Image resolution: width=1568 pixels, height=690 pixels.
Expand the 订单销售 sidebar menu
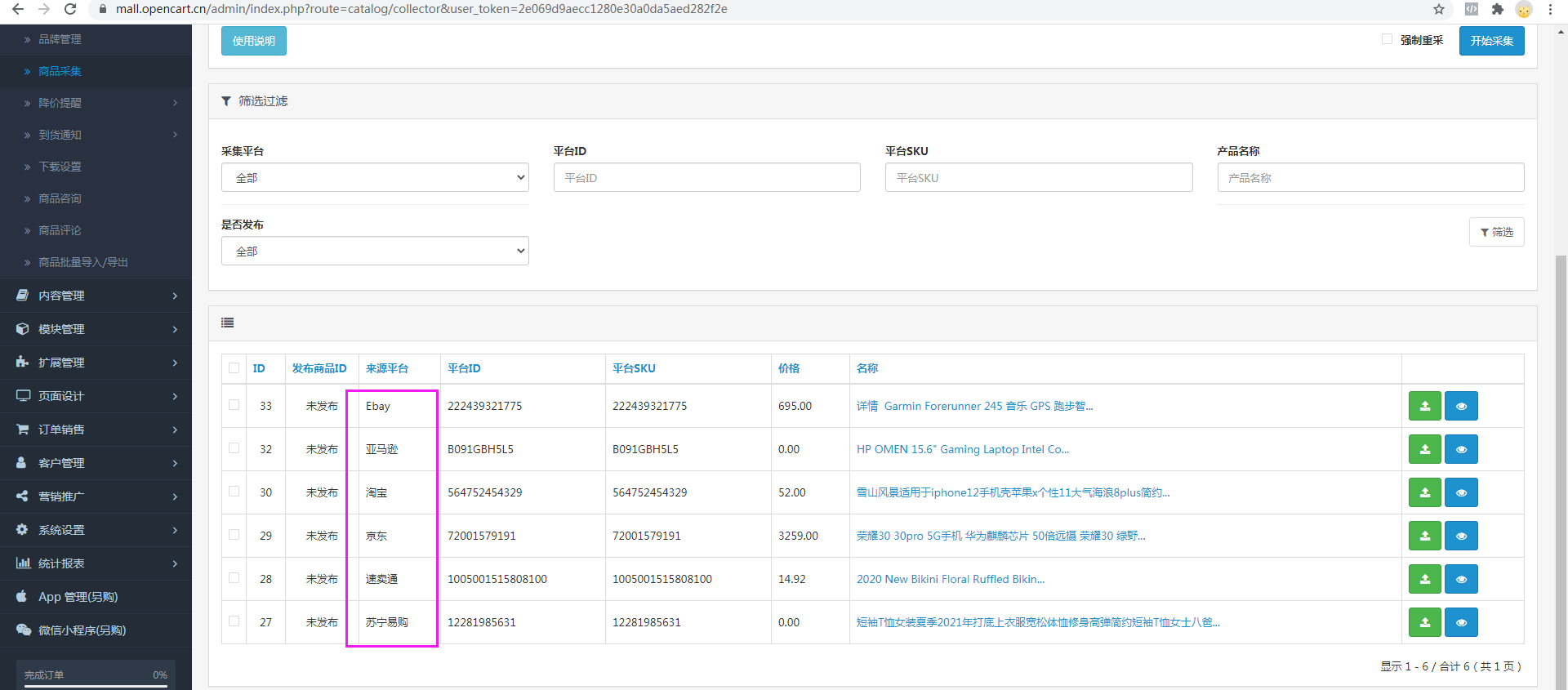96,430
